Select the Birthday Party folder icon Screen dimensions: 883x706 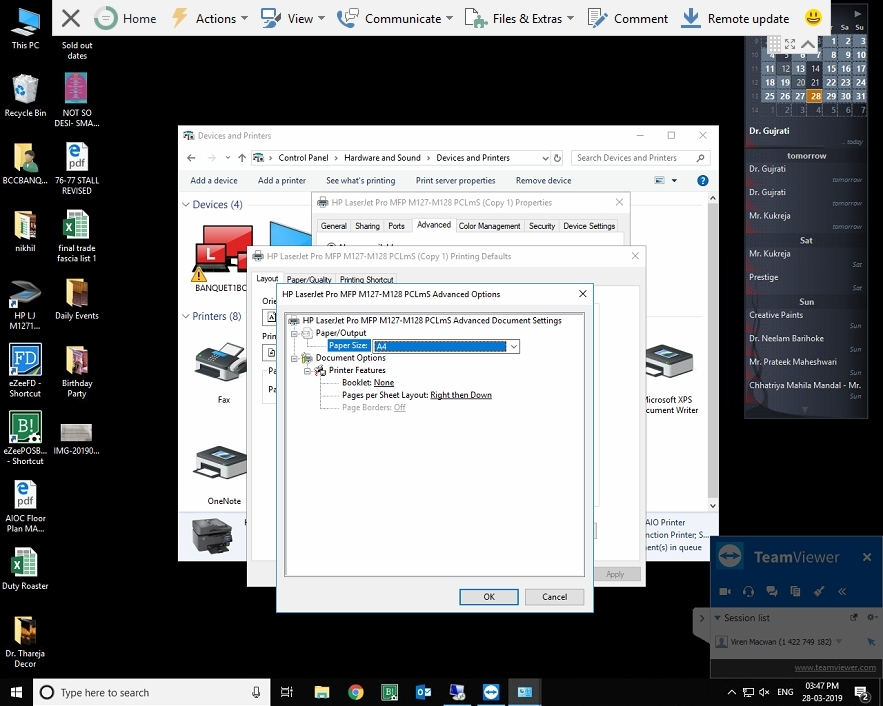[x=77, y=372]
